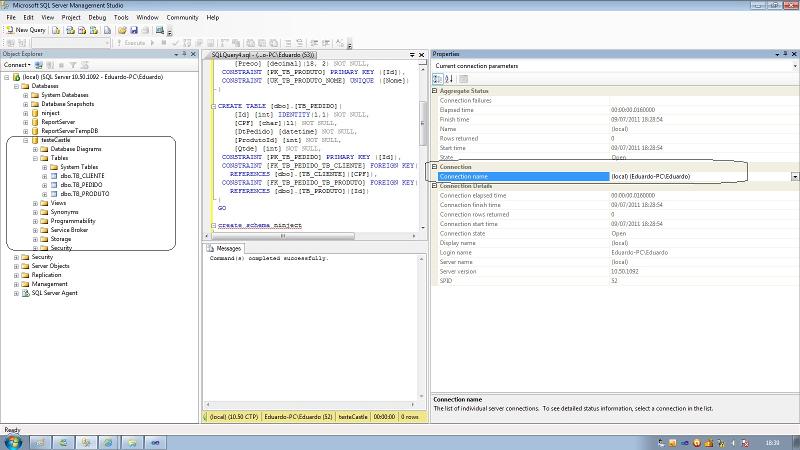Collapse the testeCastle database node
800x450 pixels.
pos(26,140)
